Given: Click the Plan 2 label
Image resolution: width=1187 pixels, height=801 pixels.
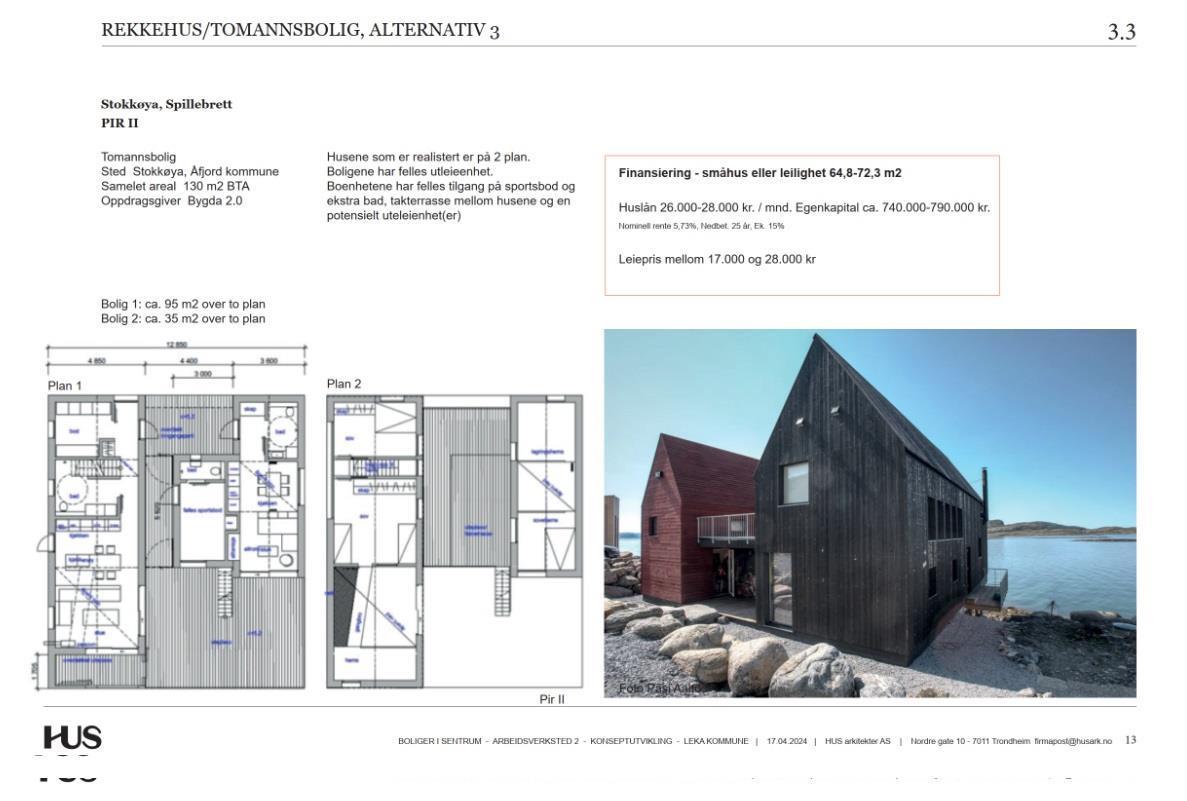Looking at the screenshot, I should pyautogui.click(x=344, y=384).
